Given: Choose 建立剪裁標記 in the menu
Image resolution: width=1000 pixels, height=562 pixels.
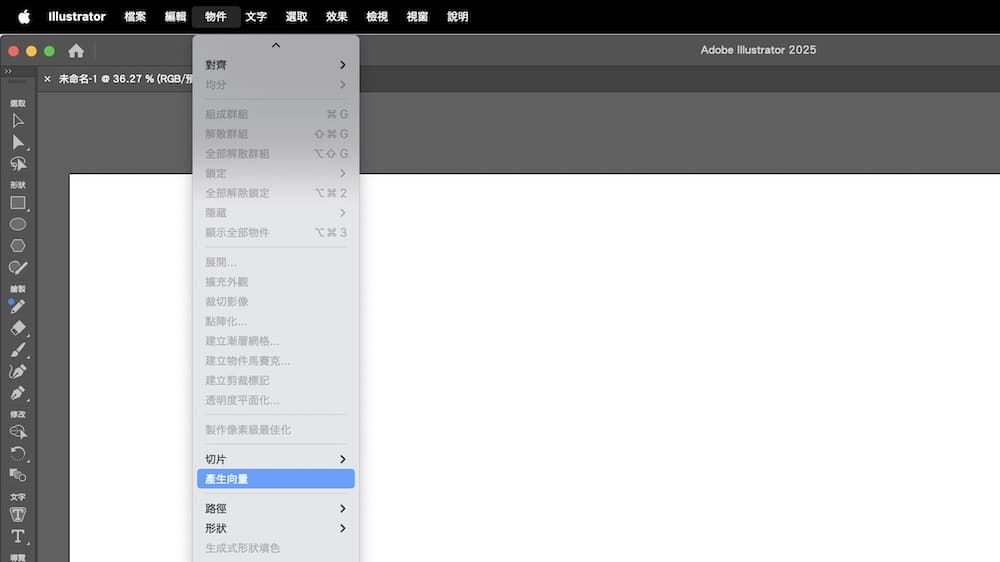Looking at the screenshot, I should click(276, 381).
